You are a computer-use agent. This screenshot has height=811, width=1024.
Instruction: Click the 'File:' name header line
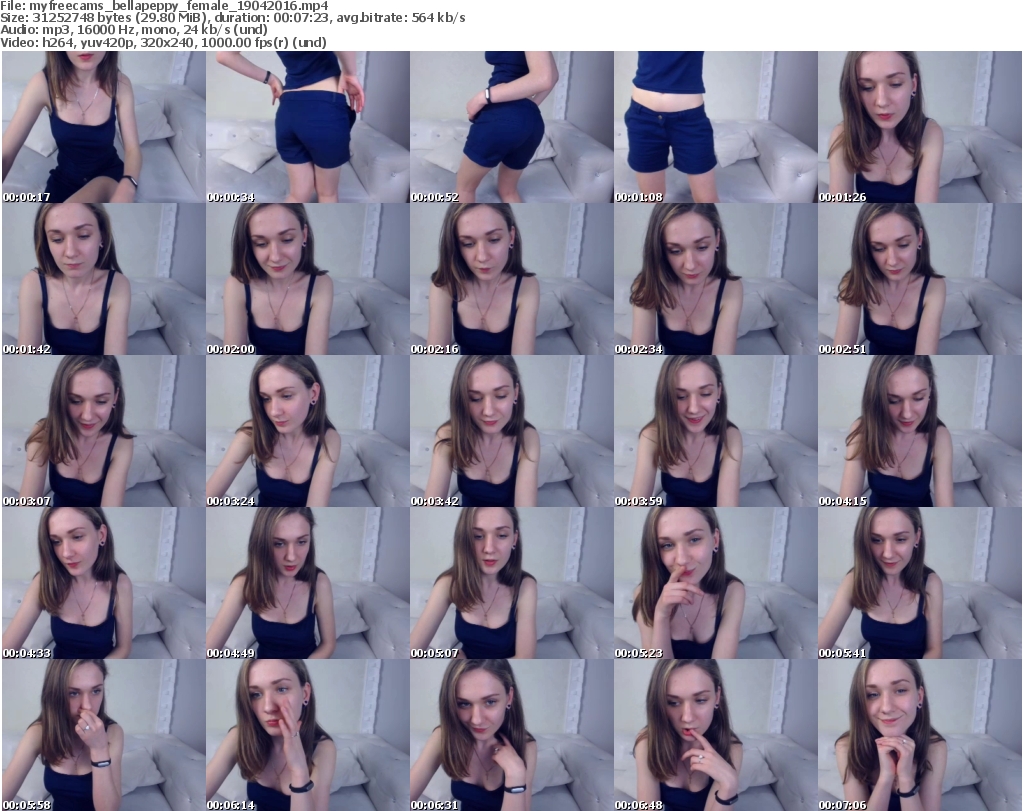click(164, 6)
